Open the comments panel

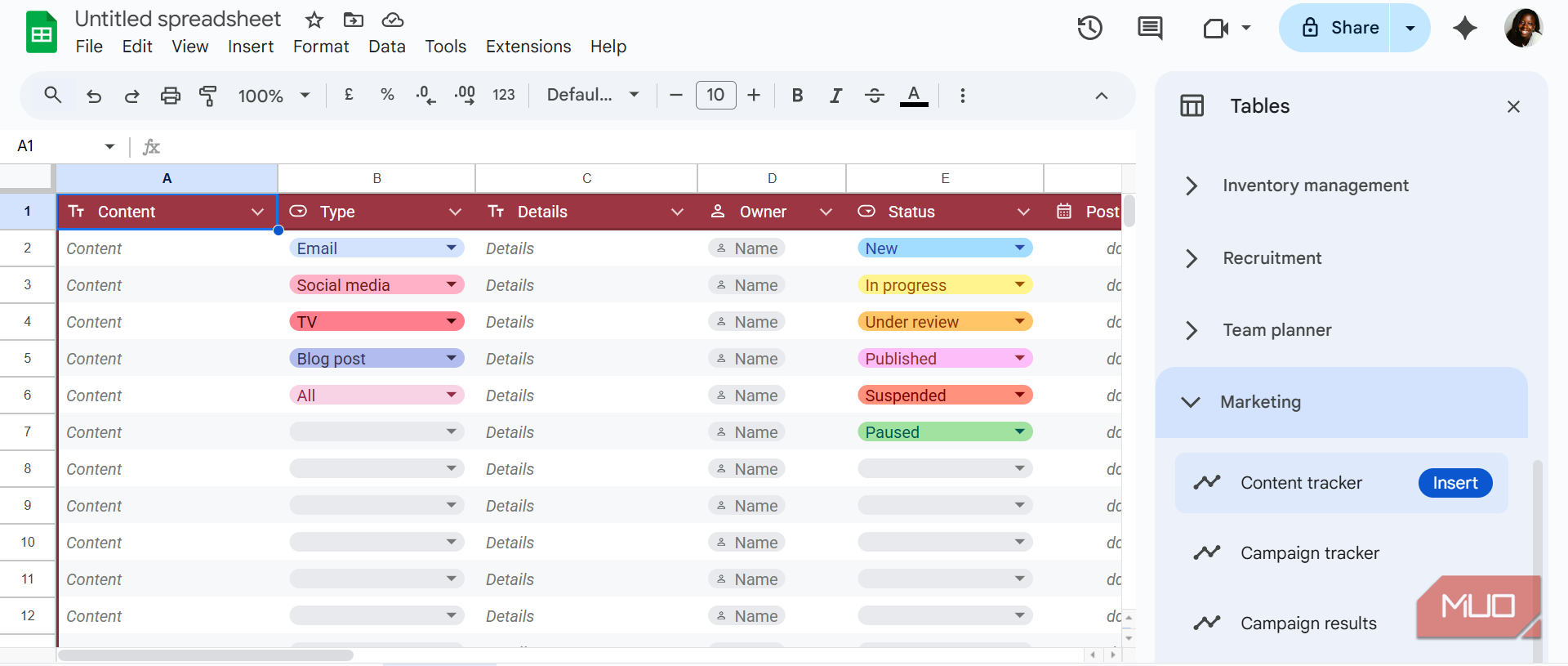(1150, 28)
